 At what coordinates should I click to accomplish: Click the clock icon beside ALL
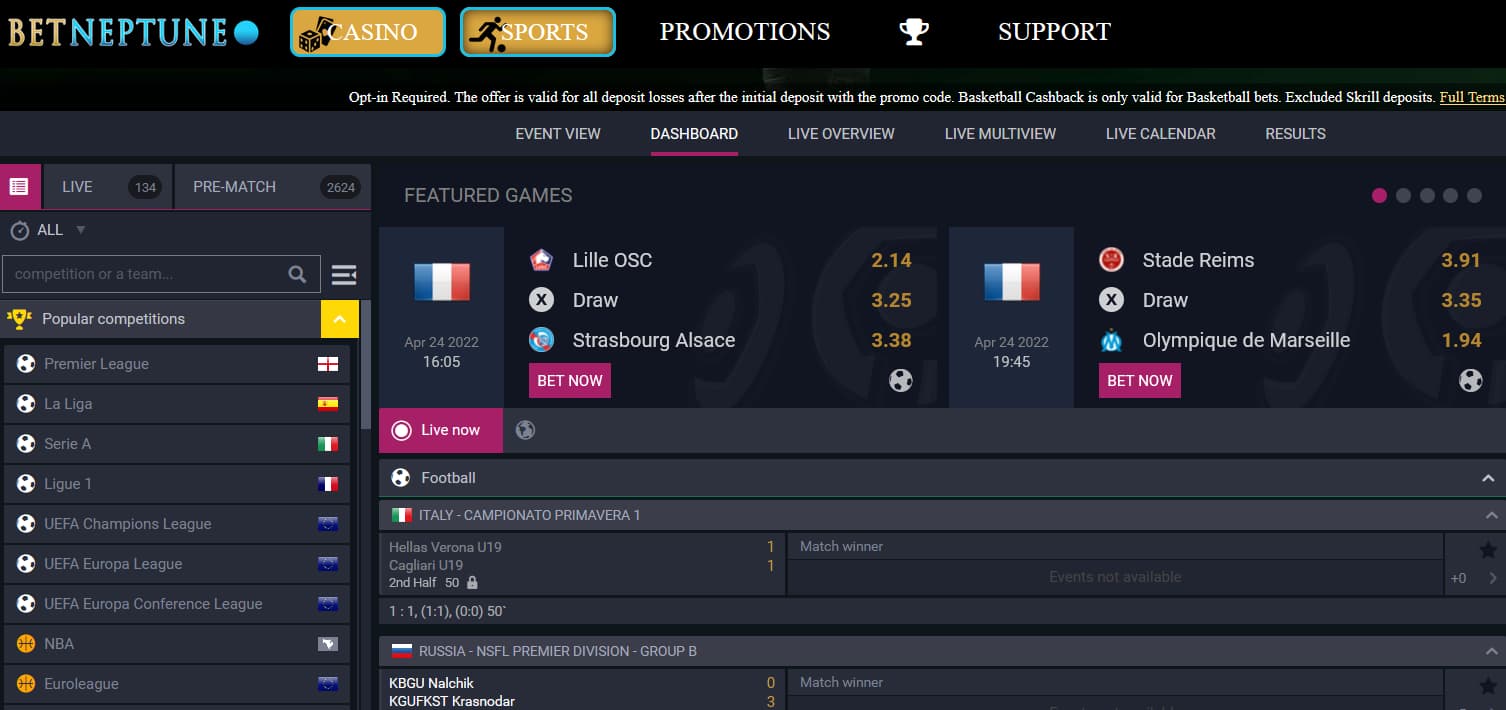pos(20,230)
